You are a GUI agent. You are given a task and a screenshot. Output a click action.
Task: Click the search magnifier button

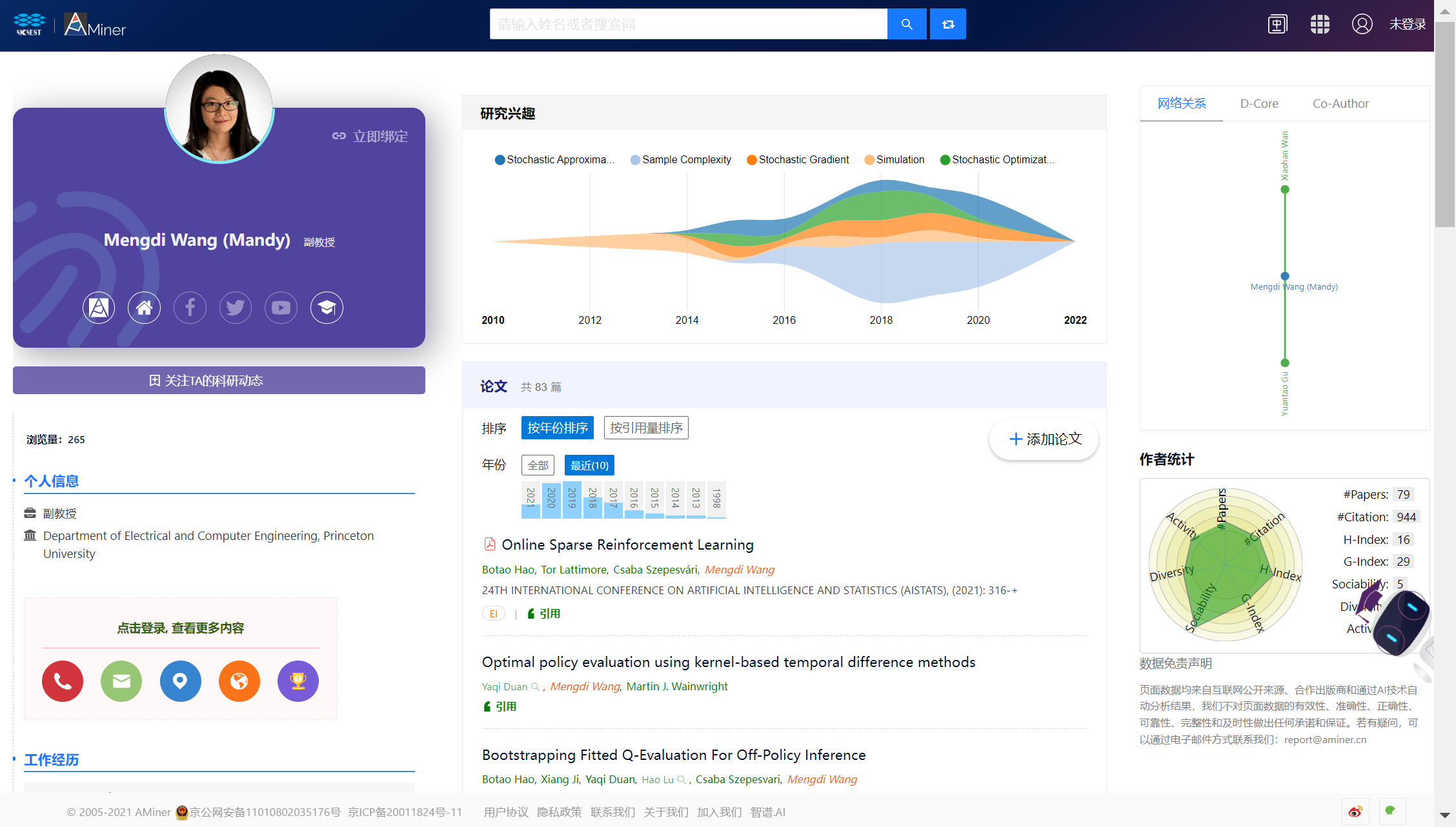coord(906,24)
